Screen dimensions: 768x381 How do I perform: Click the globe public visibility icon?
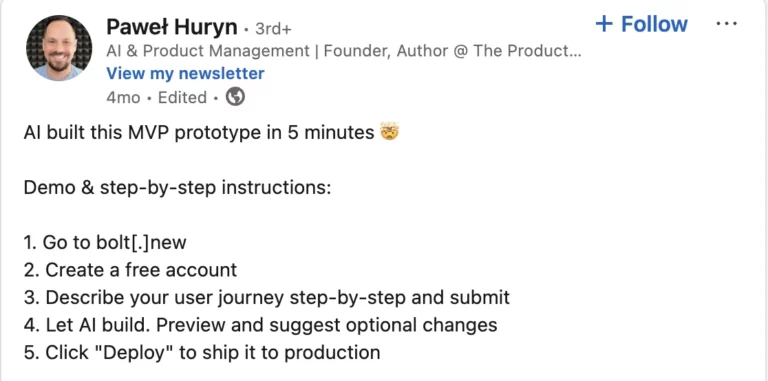pos(235,97)
